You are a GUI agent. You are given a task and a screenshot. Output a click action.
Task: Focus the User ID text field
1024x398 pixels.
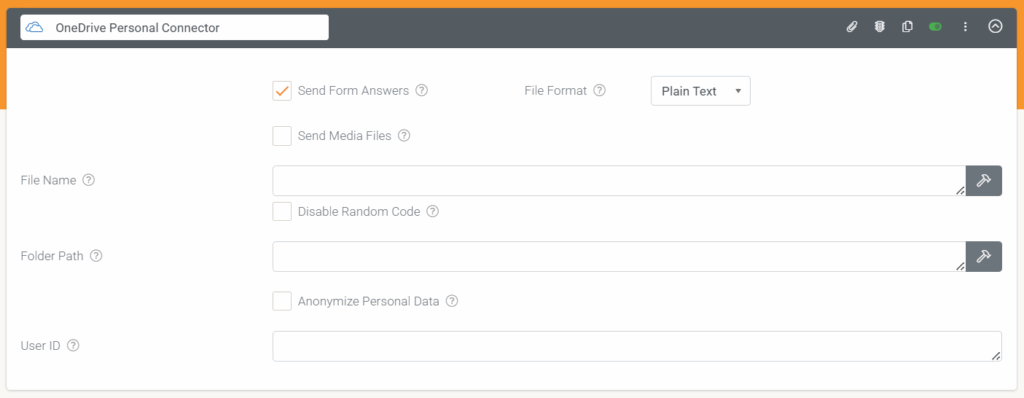637,346
